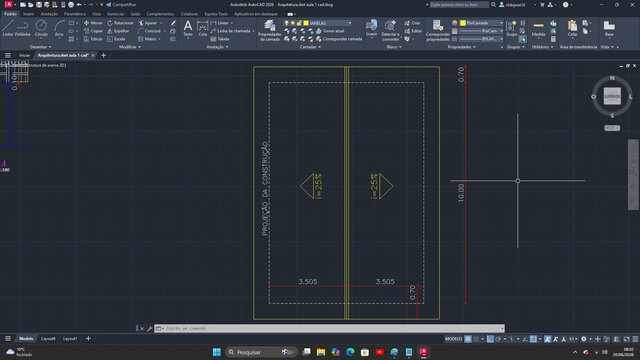Viewport: 640px width, 360px height.
Task: Open the Gerenciar ribbon tab
Action: coord(116,14)
